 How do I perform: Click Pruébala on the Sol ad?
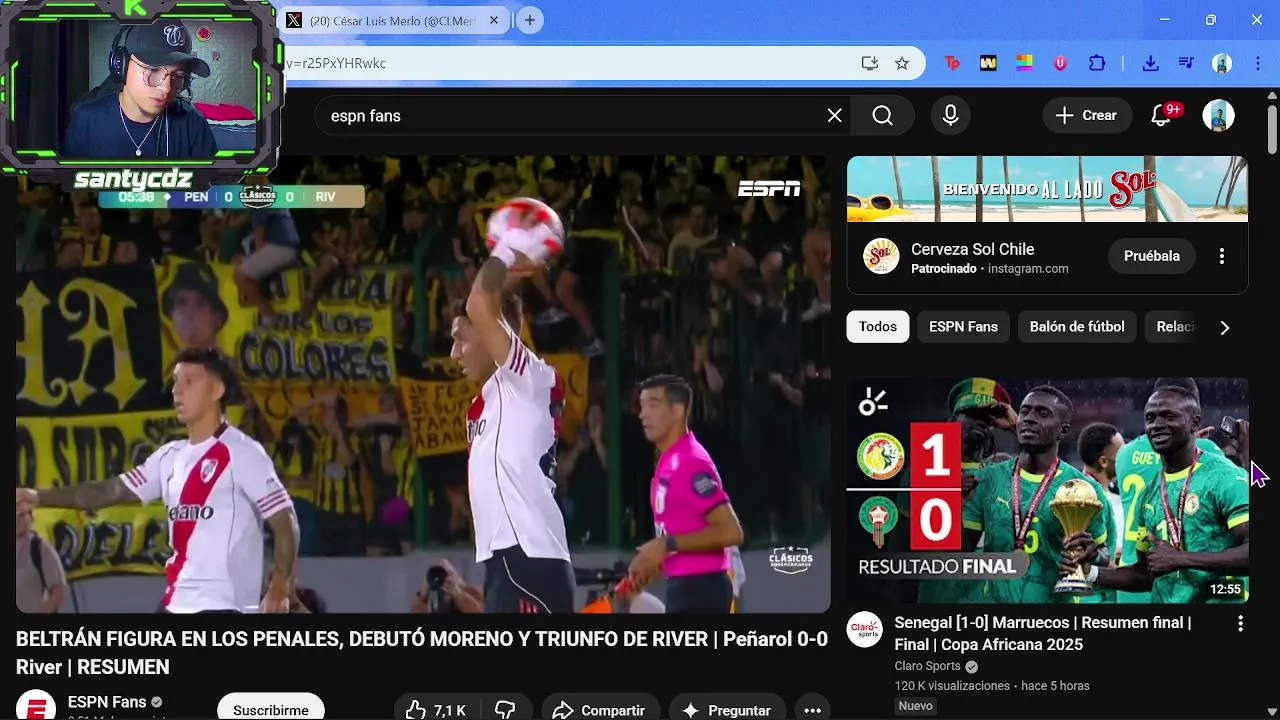tap(1152, 256)
